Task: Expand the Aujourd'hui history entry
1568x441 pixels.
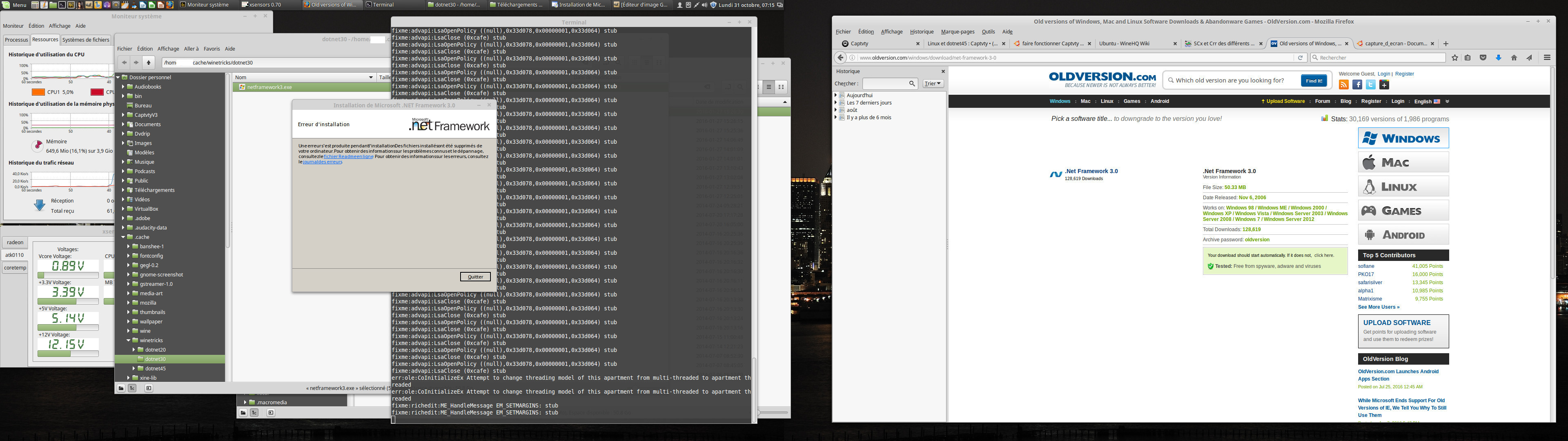Action: tap(836, 95)
